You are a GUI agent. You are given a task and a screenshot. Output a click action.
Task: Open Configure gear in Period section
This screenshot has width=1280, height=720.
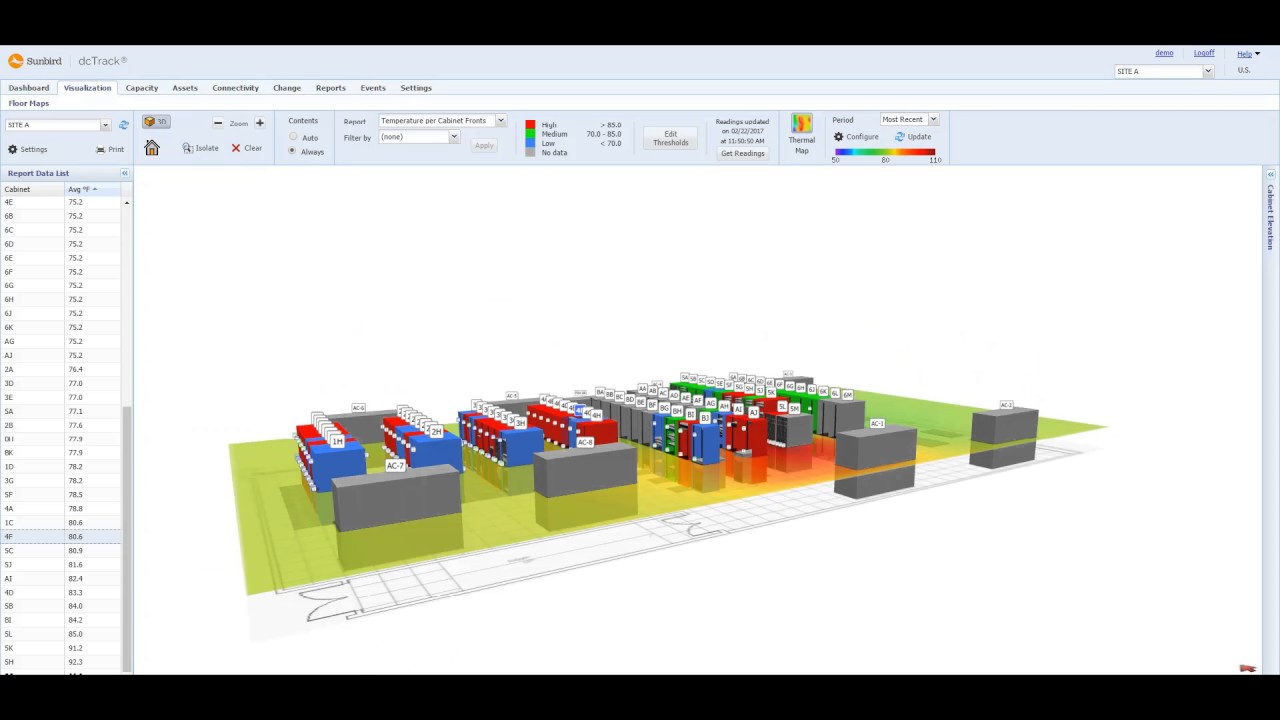point(856,137)
